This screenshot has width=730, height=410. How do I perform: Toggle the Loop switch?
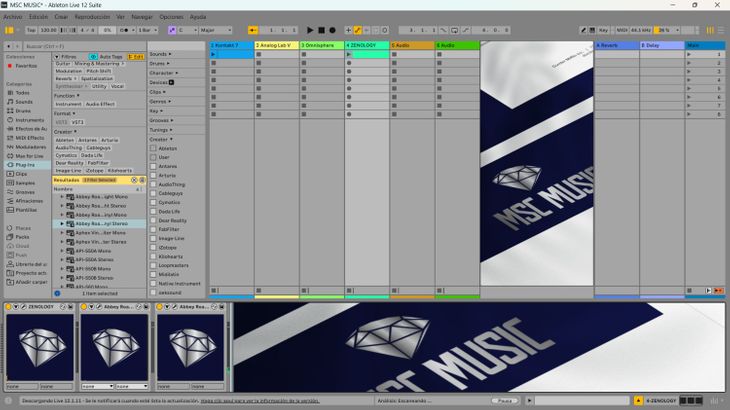coord(454,30)
